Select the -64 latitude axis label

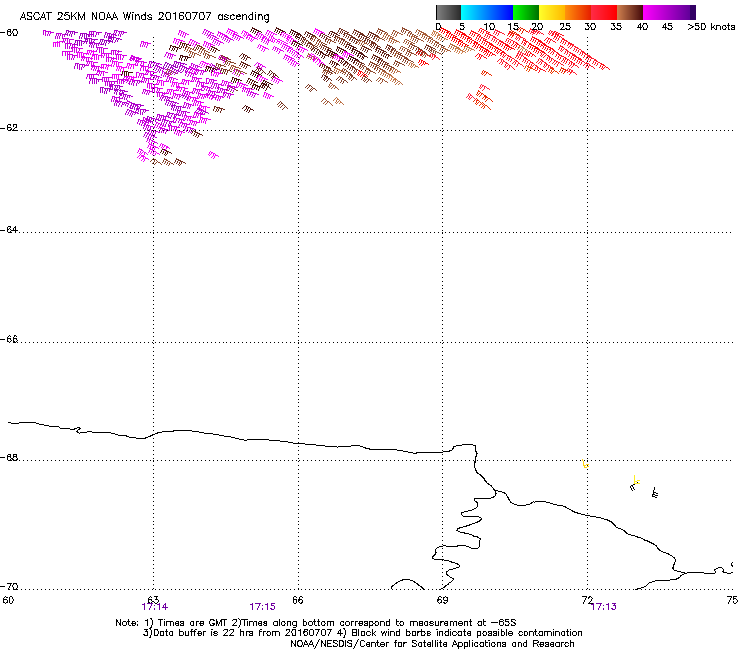pos(10,230)
